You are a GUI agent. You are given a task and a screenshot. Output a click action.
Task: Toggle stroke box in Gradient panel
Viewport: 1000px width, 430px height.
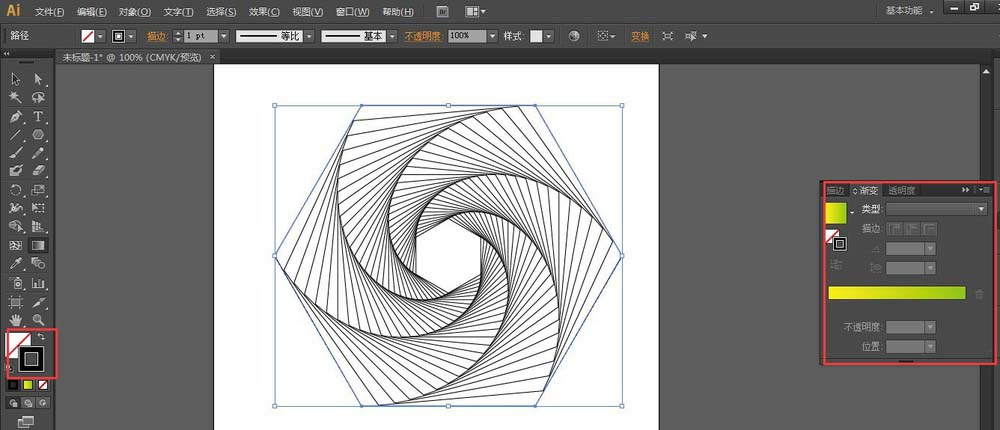click(x=840, y=244)
